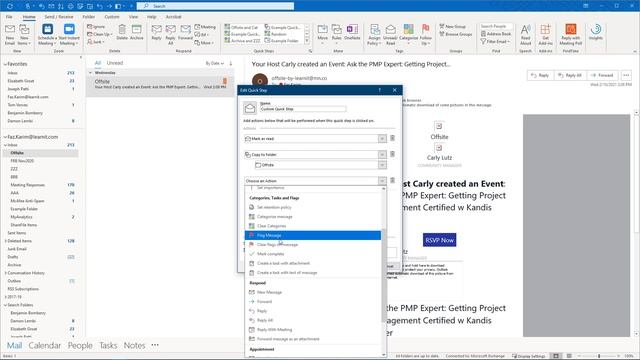Open the View ribbon tab

pos(133,17)
